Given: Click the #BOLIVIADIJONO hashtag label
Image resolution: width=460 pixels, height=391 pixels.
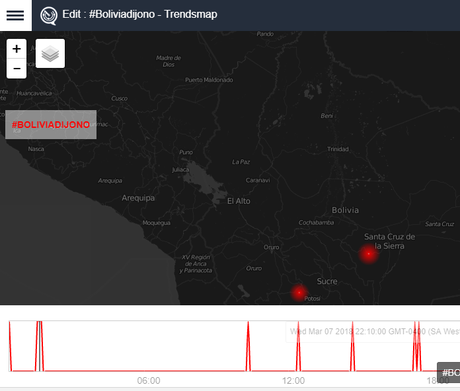Looking at the screenshot, I should 51,125.
